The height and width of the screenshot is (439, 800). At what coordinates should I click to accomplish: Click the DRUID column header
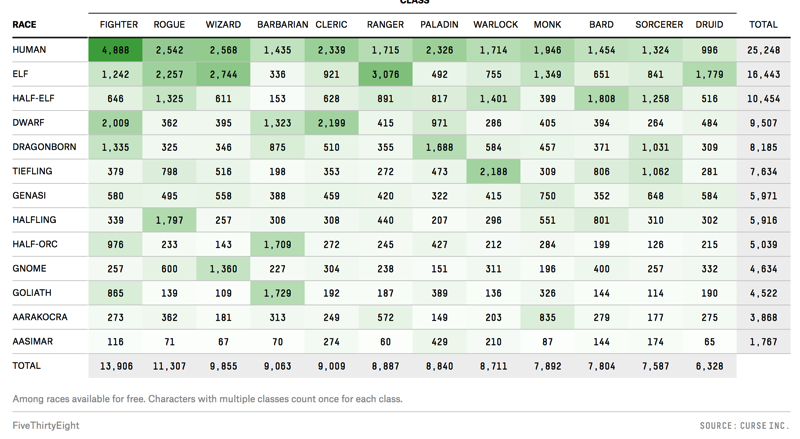click(709, 24)
